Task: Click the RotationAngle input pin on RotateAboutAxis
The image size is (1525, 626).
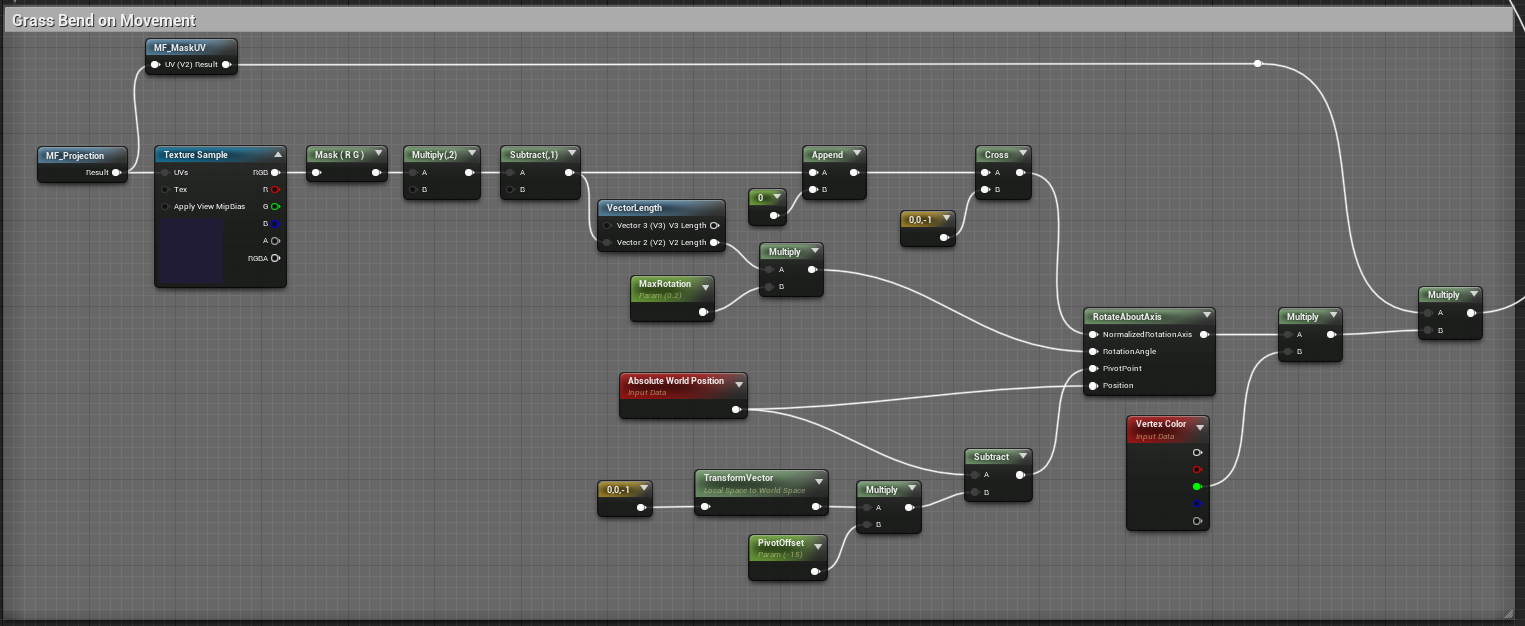Action: 1092,351
